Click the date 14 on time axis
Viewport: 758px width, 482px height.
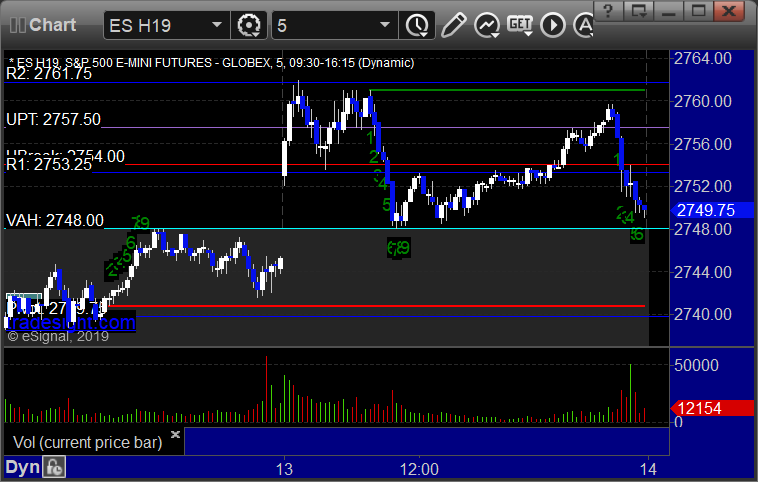click(x=648, y=469)
